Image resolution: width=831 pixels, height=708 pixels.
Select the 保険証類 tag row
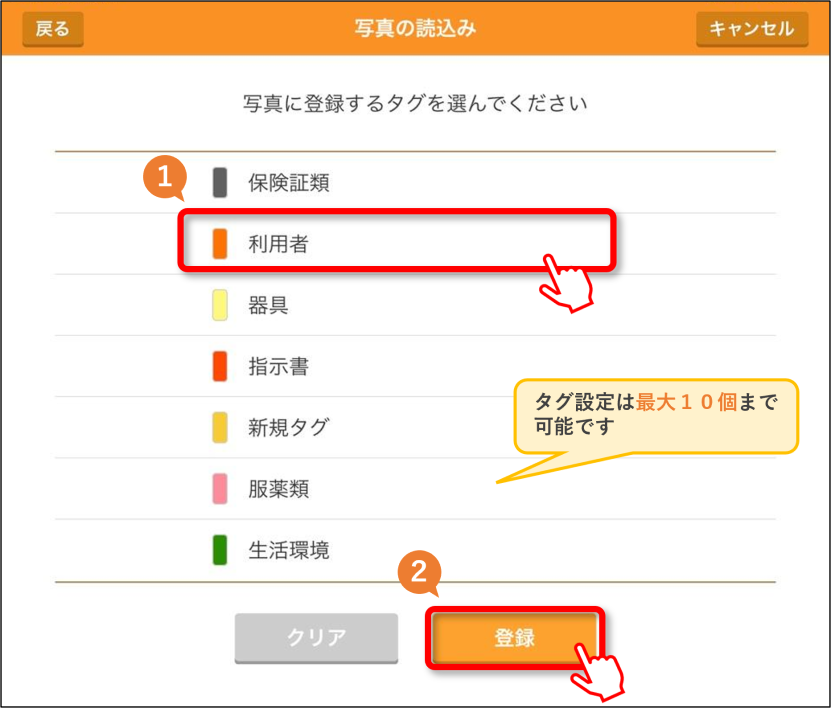[x=415, y=182]
